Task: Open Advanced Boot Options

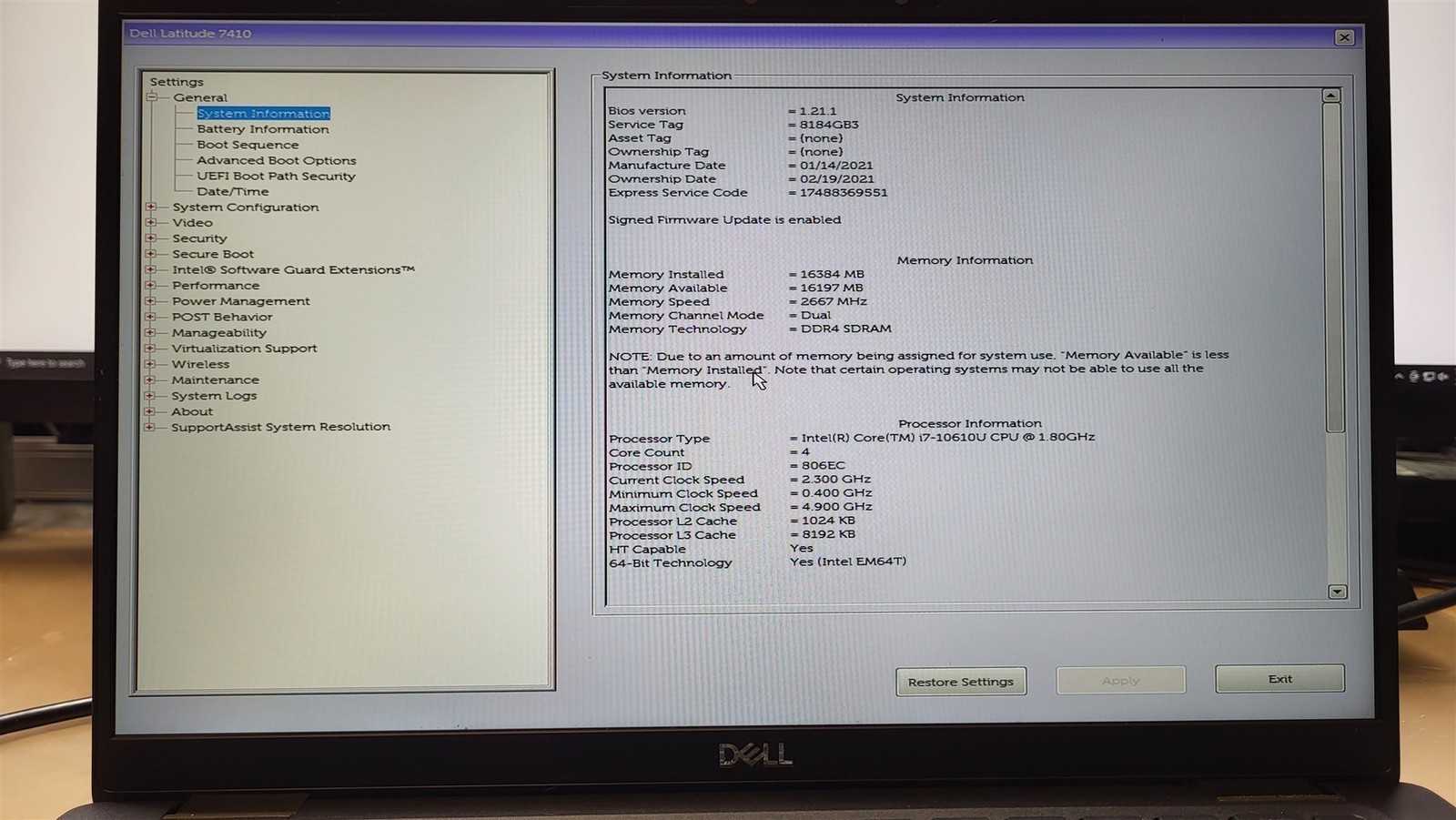Action: (x=277, y=160)
